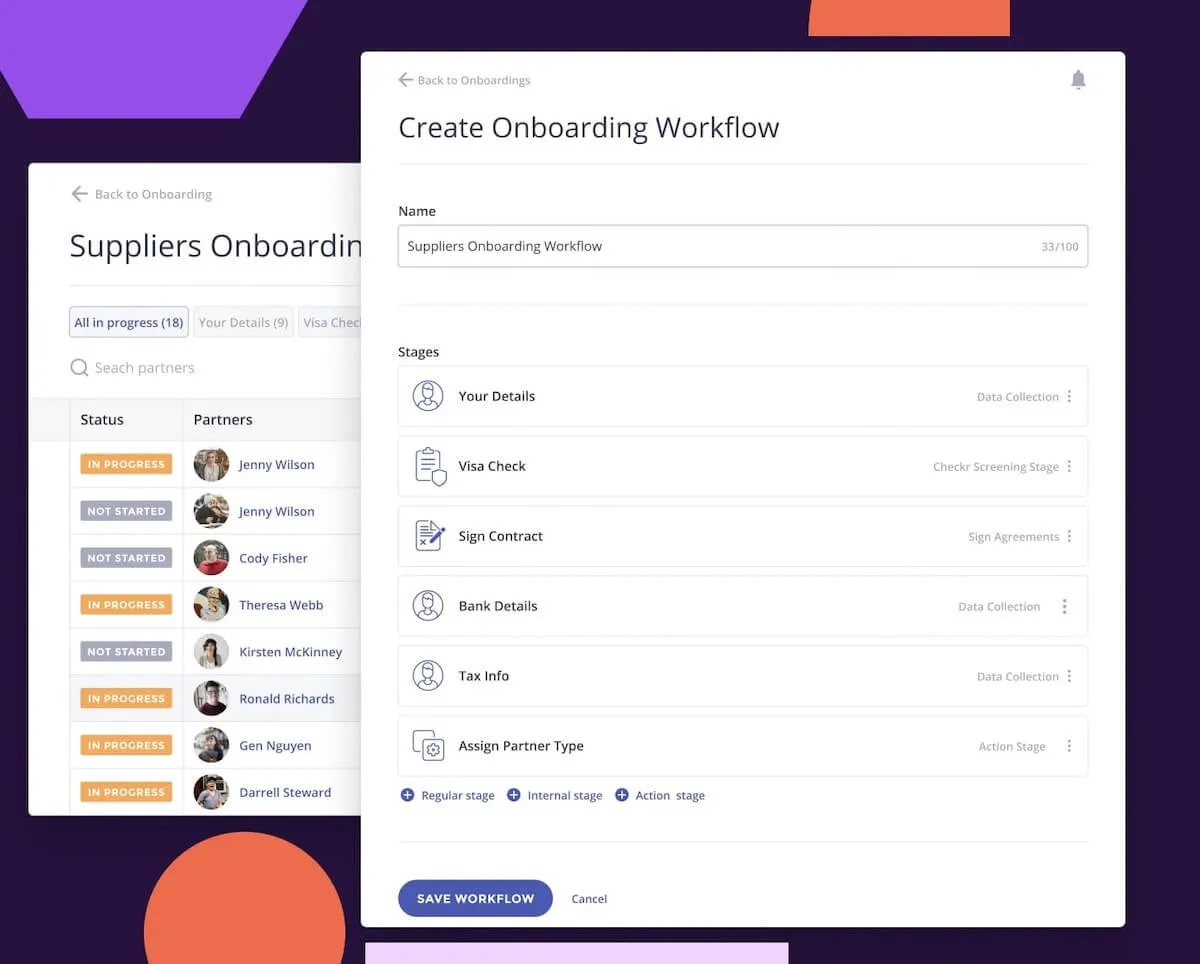Image resolution: width=1200 pixels, height=964 pixels.
Task: Click first Jenny Wilson's avatar
Action: pos(211,465)
